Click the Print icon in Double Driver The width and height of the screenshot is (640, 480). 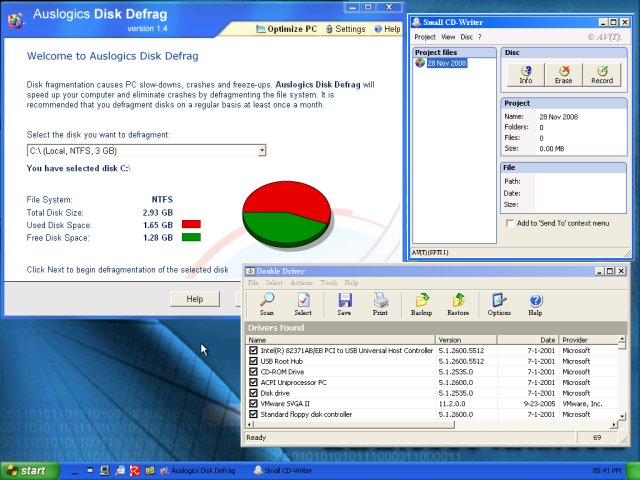coord(380,304)
